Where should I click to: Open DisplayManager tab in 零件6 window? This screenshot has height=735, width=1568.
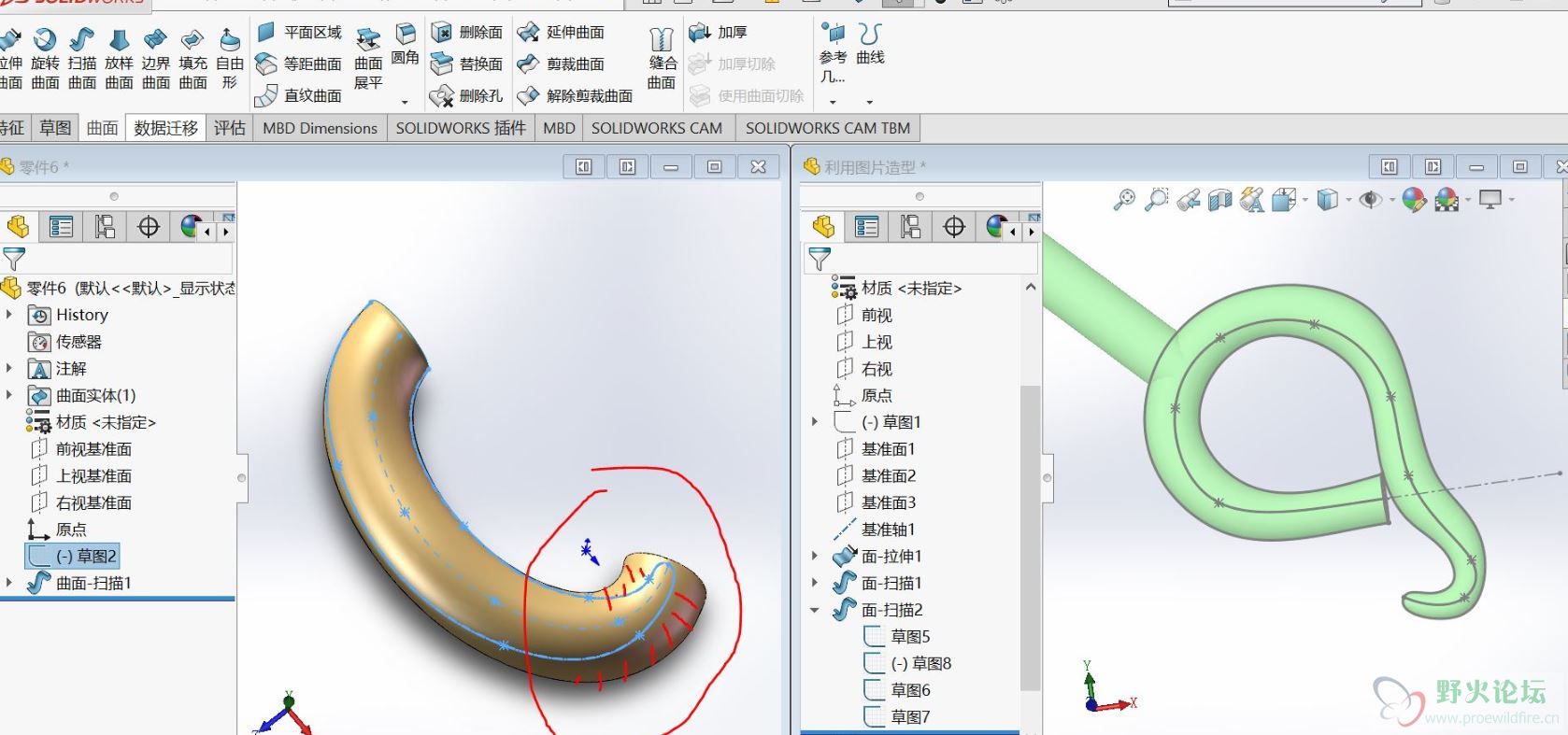tap(192, 227)
